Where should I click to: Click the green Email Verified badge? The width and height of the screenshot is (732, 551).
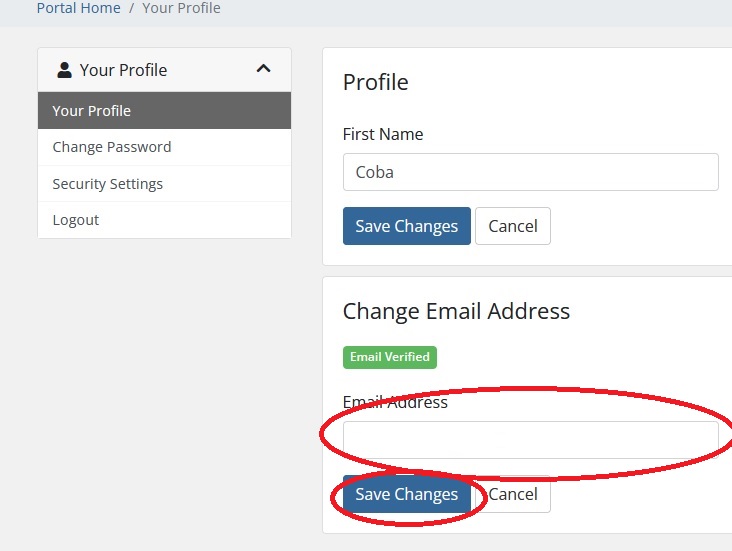(x=390, y=357)
